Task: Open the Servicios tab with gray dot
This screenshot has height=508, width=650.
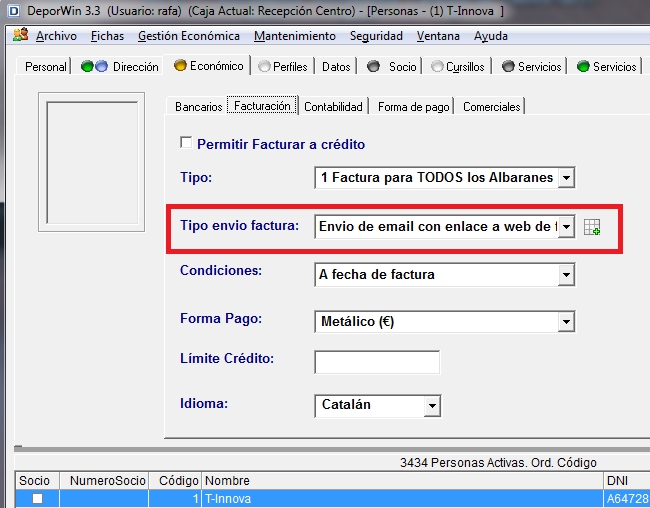Action: tap(531, 66)
